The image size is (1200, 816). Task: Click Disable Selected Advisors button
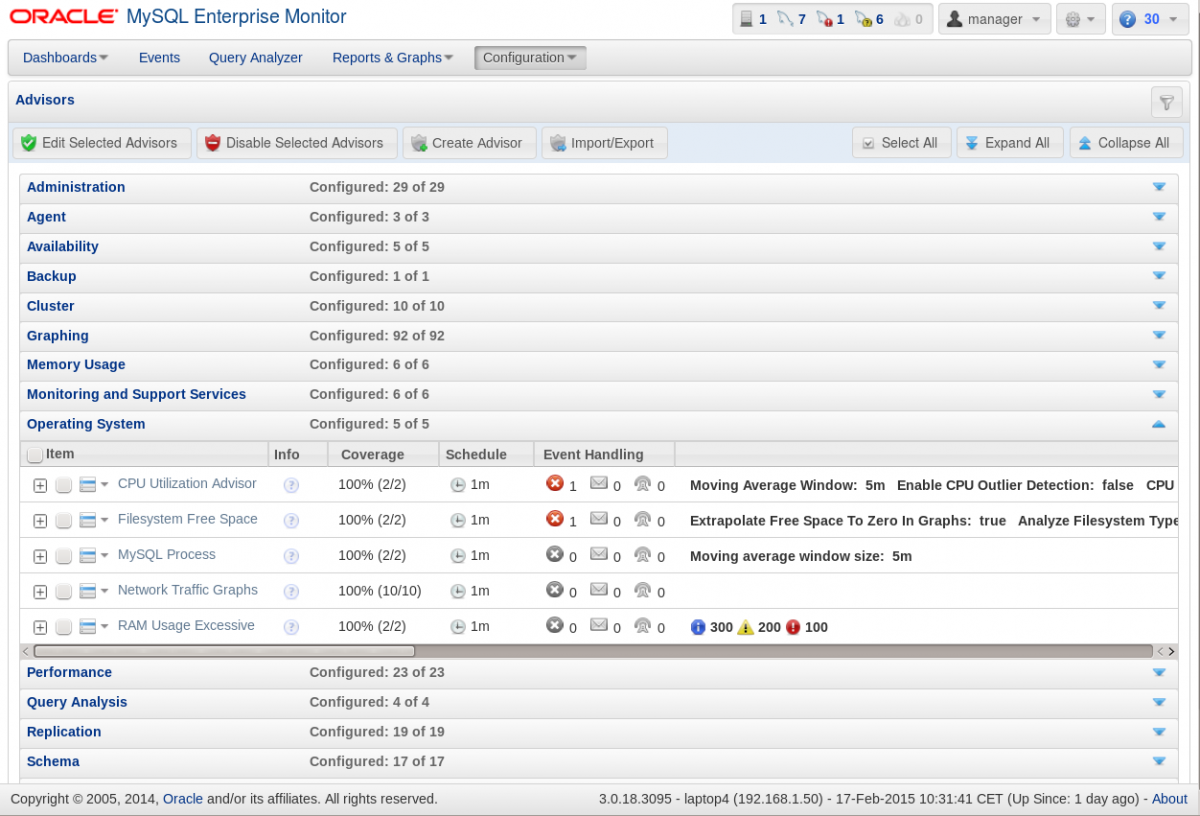coord(297,143)
